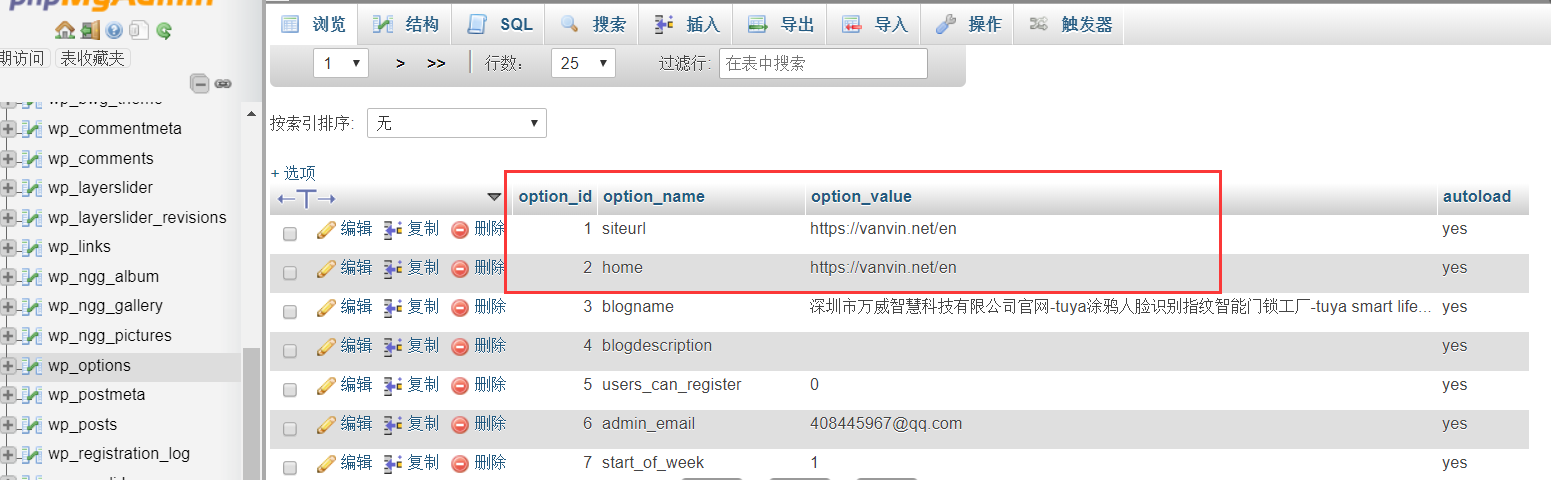The width and height of the screenshot is (1551, 480).
Task: Sort by option_name column header
Action: point(653,196)
